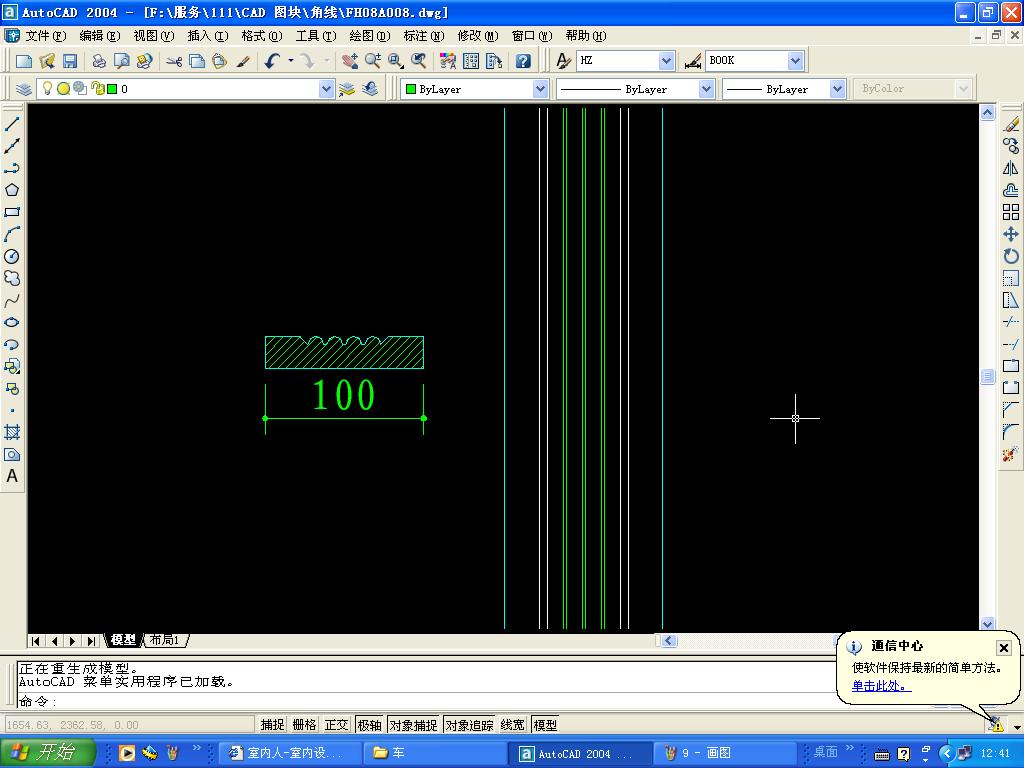Image resolution: width=1024 pixels, height=768 pixels.
Task: Choose the Rotate modify tool
Action: [1011, 256]
